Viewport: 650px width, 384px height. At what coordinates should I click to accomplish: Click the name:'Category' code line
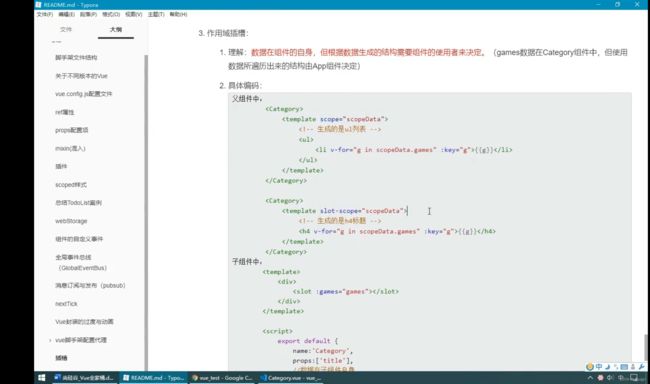coord(323,351)
